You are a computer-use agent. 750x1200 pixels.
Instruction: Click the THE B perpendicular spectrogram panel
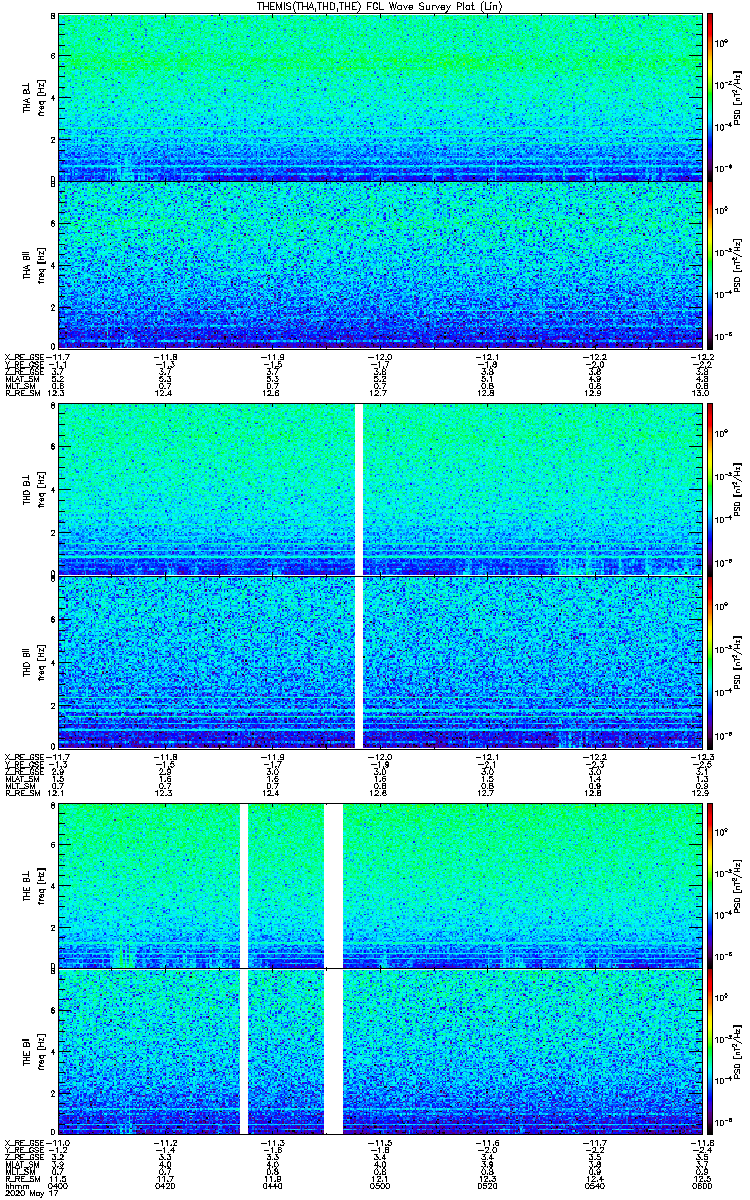[380, 885]
